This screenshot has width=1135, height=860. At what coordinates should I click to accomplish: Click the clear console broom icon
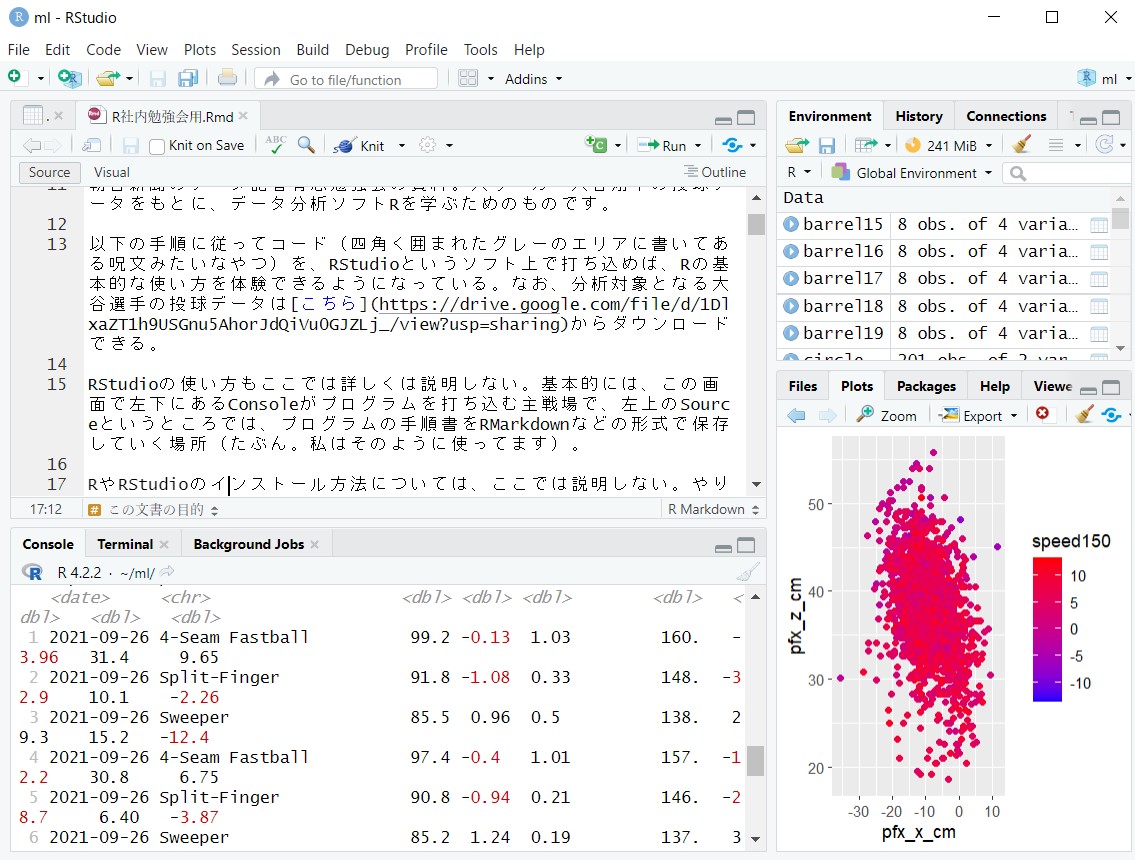[748, 573]
